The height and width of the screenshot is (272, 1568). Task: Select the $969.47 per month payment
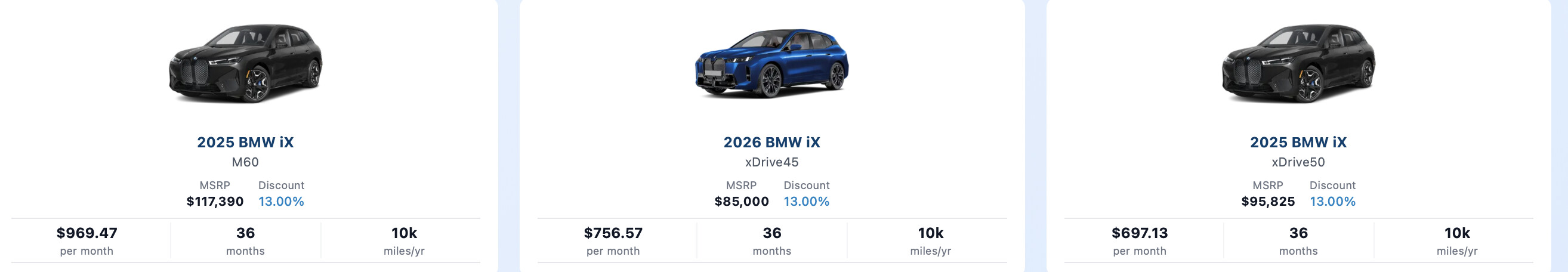point(87,234)
